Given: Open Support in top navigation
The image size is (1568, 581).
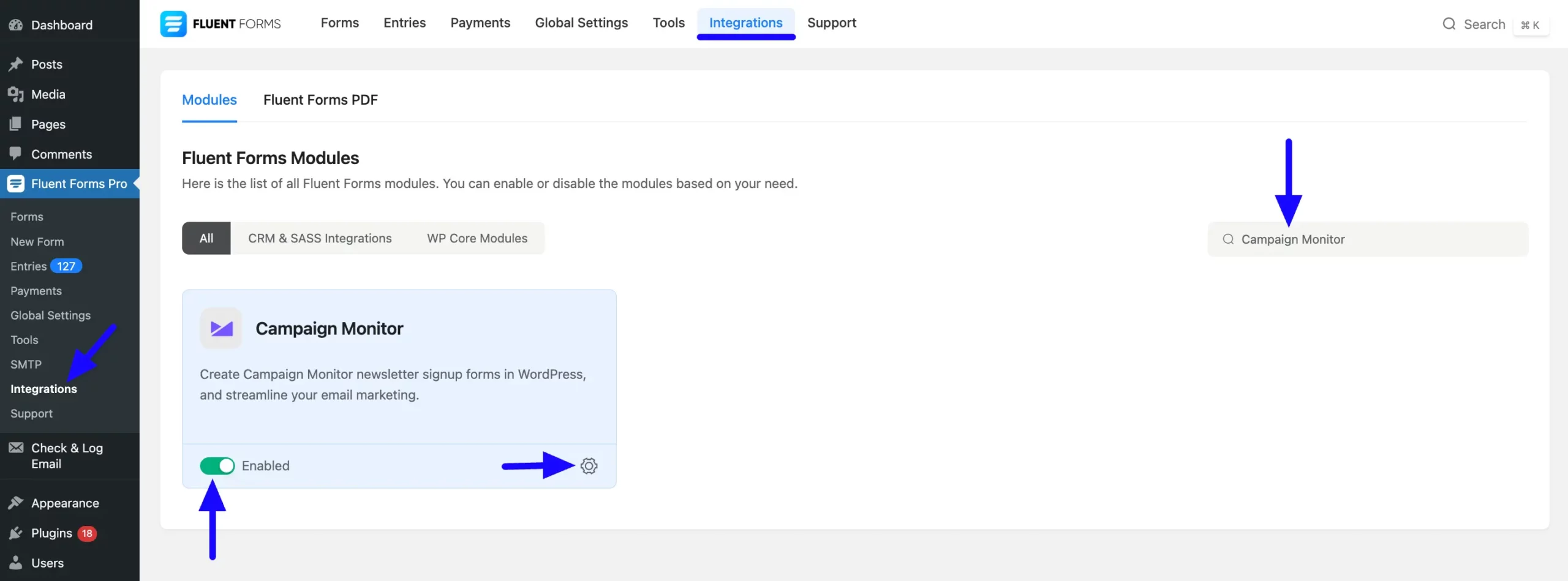Looking at the screenshot, I should pos(832,23).
